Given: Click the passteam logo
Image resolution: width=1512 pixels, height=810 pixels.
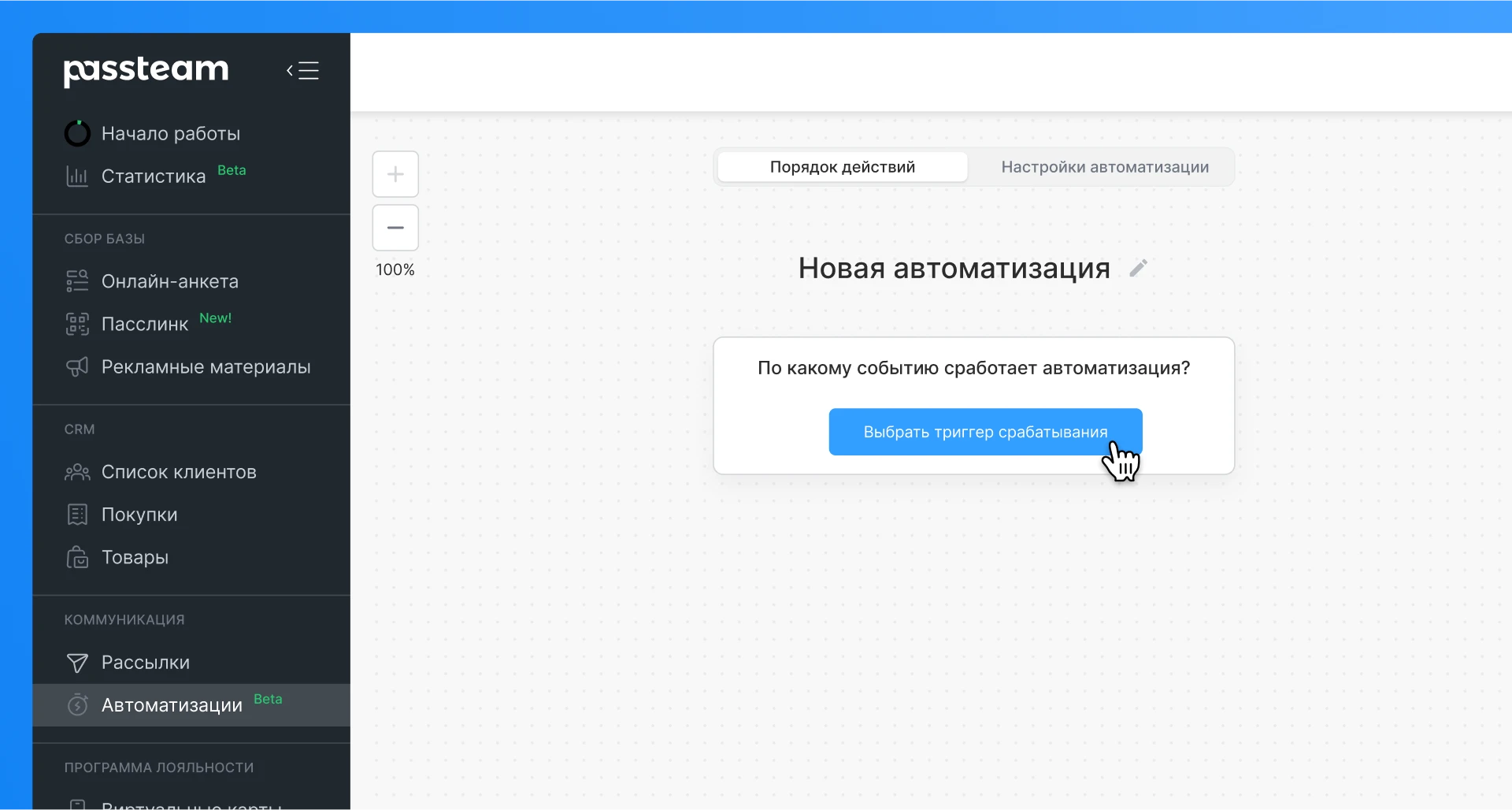Looking at the screenshot, I should pos(146,71).
